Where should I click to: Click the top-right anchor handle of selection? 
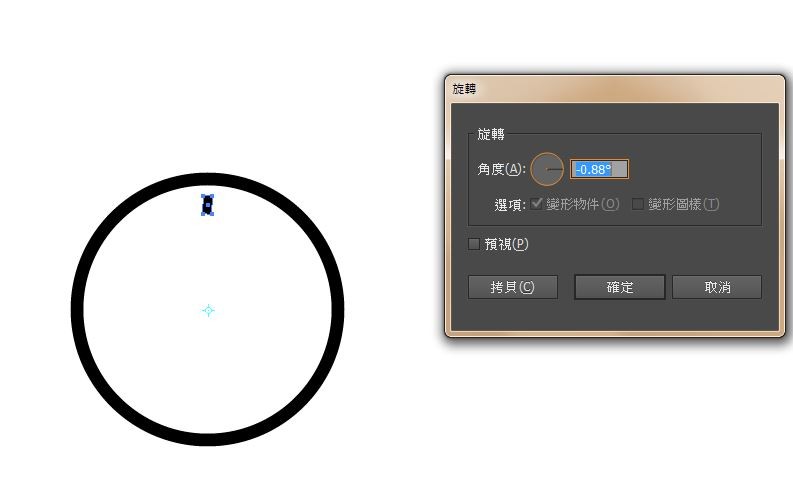point(211,196)
